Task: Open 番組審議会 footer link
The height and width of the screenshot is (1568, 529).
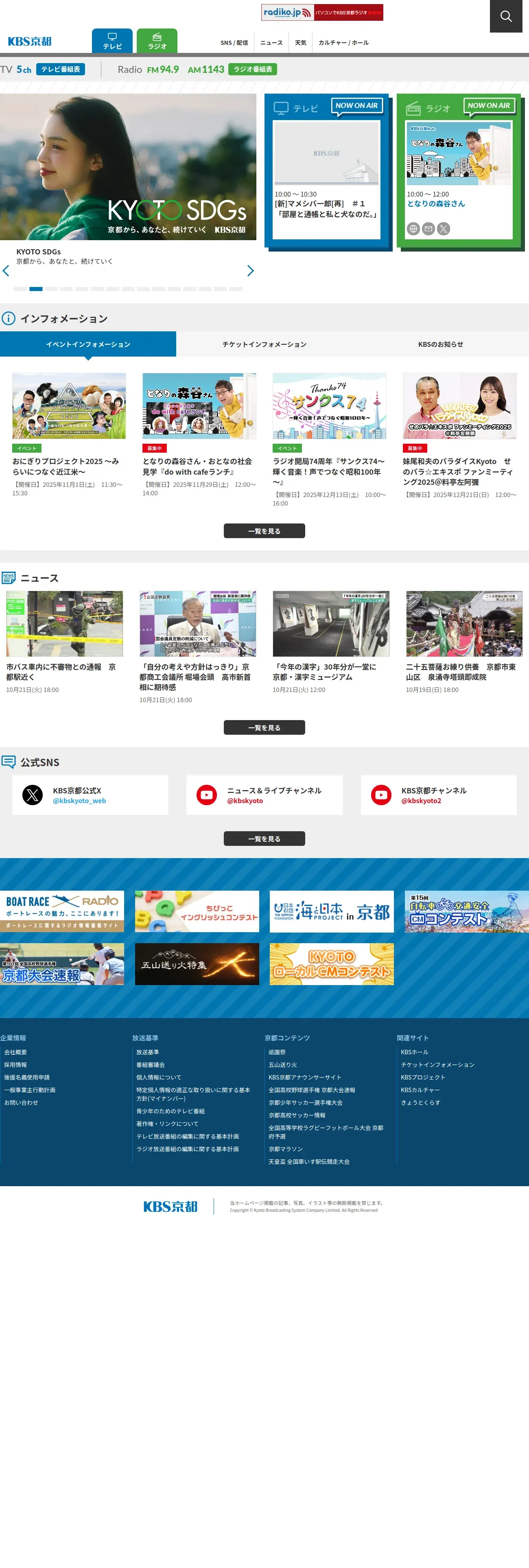Action: click(x=151, y=1065)
